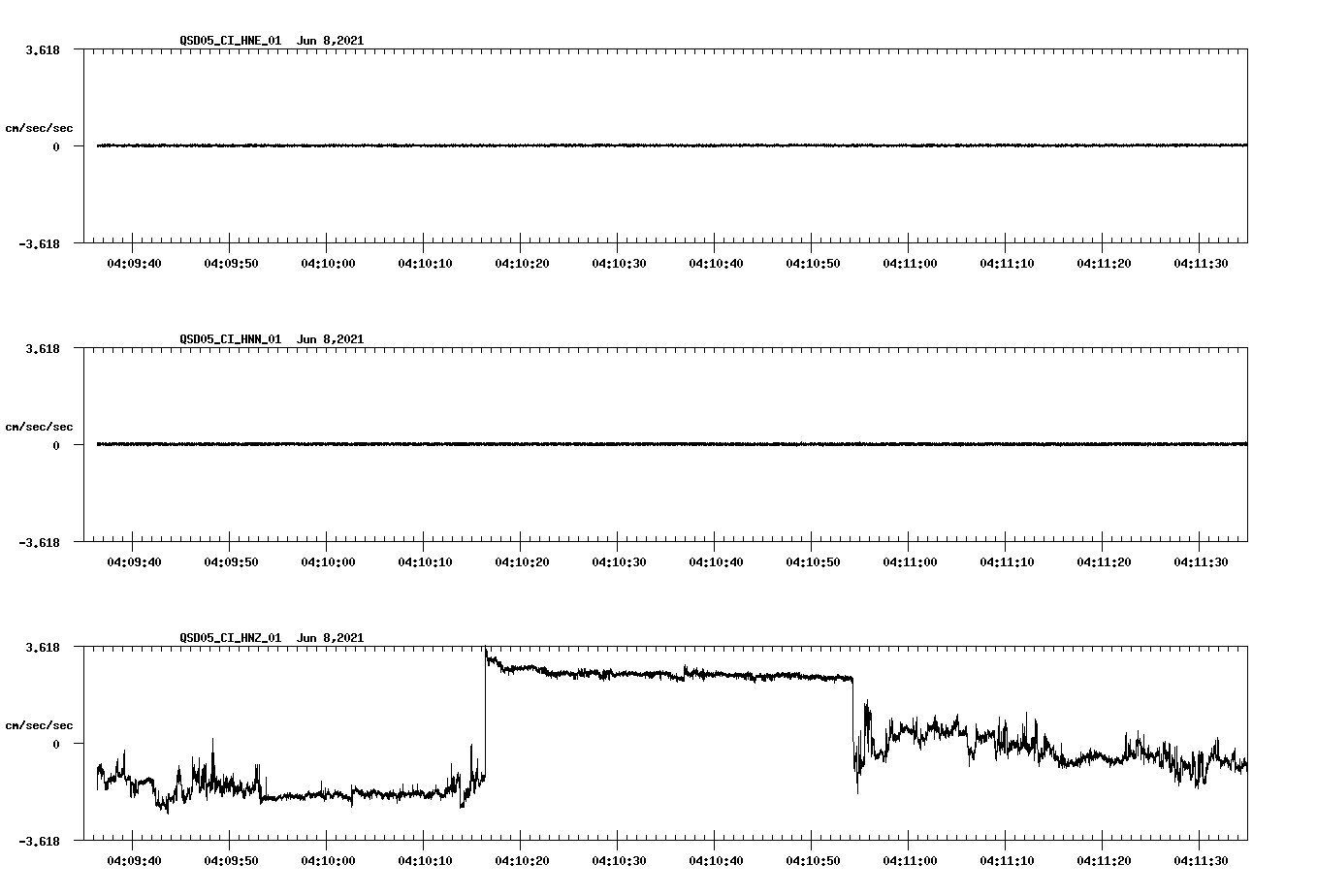
Task: Click the Jun 8,2021 date on HNE chart
Action: pyautogui.click(x=331, y=41)
